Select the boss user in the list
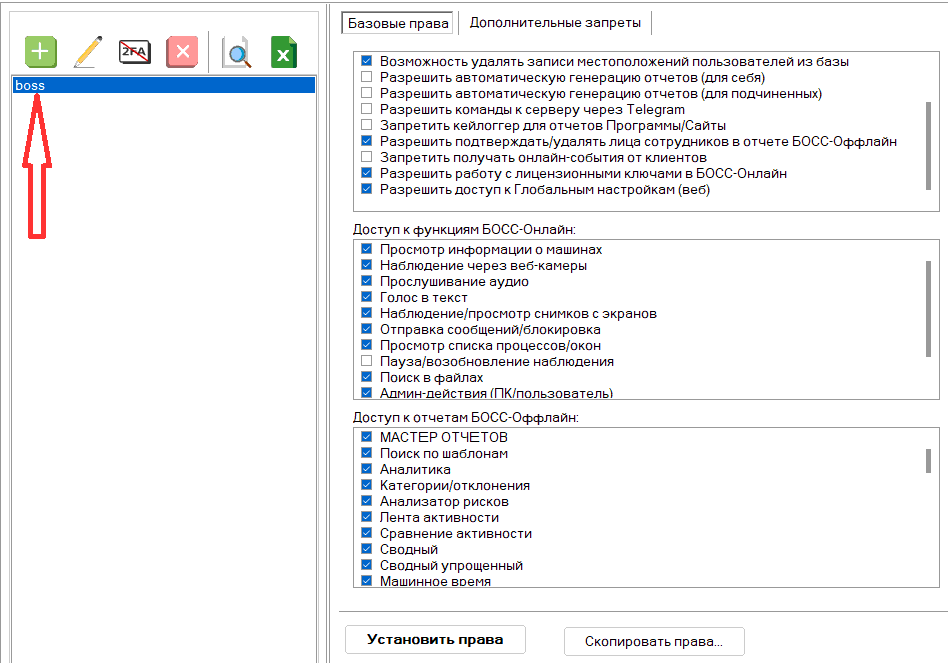The image size is (948, 663). click(x=30, y=86)
